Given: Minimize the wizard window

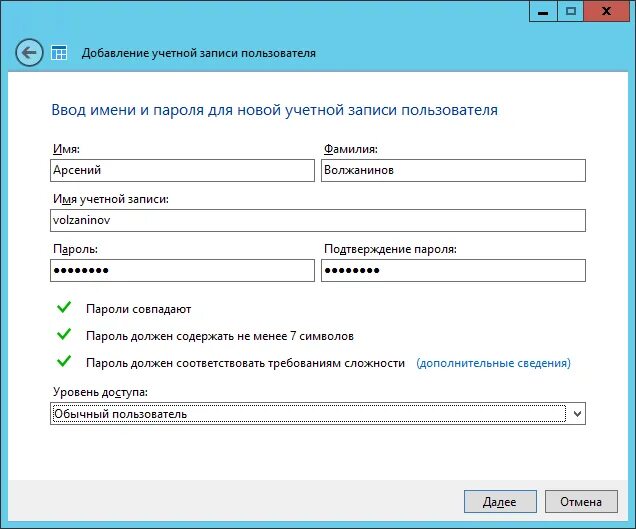Looking at the screenshot, I should click(543, 11).
